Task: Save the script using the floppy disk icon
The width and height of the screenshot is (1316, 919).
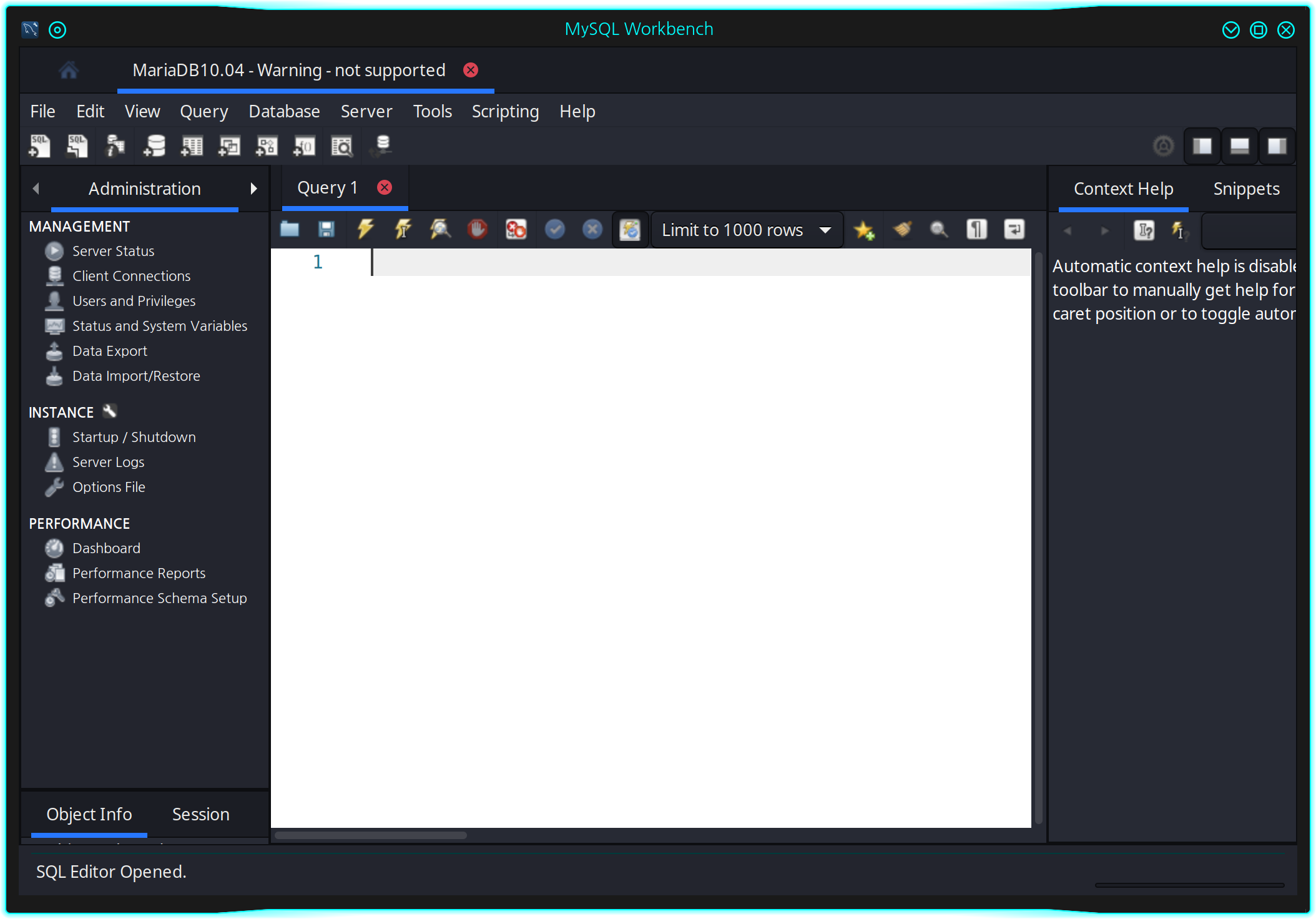Action: pyautogui.click(x=327, y=230)
